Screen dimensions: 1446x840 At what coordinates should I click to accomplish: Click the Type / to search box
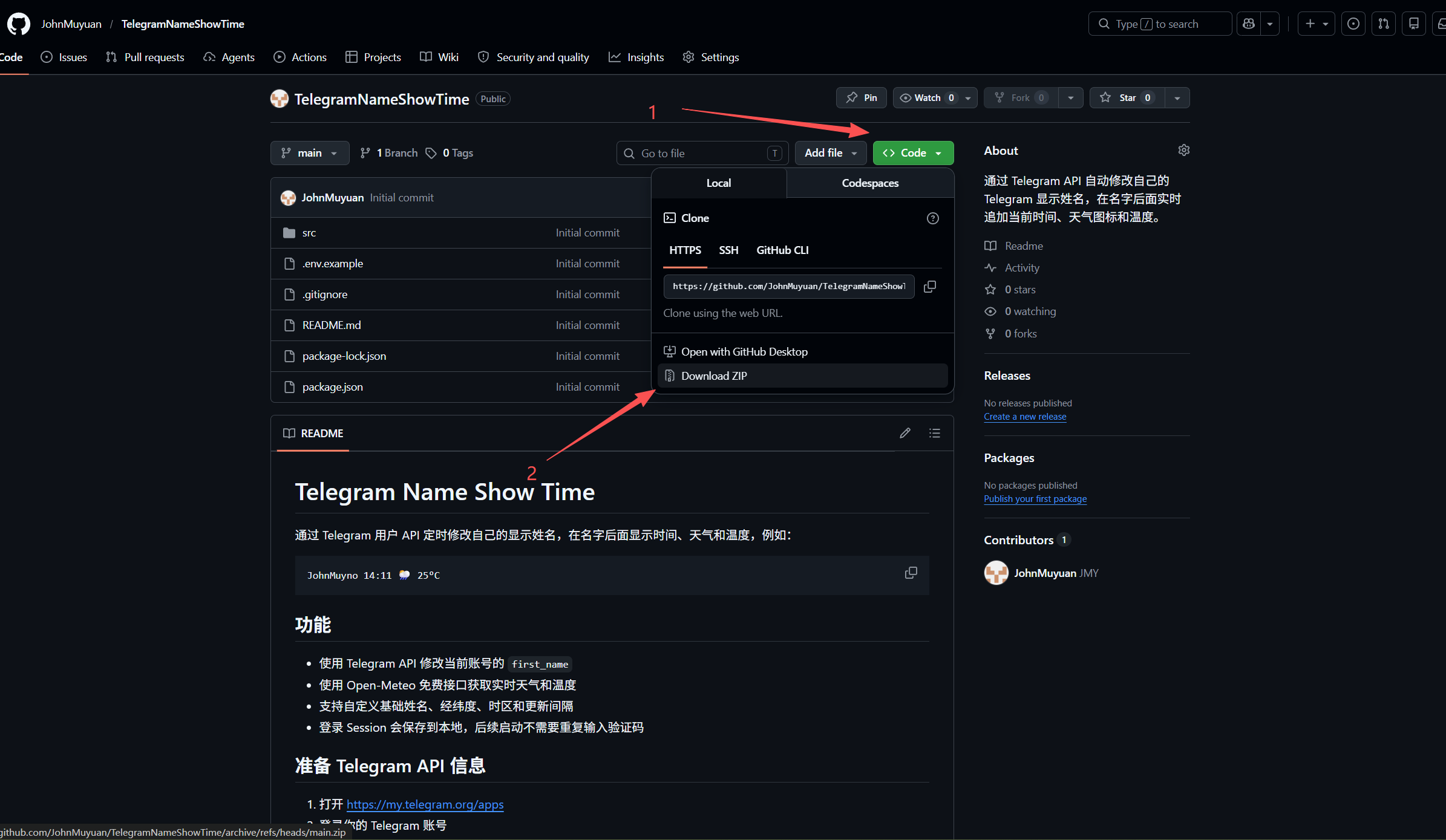click(x=1160, y=24)
